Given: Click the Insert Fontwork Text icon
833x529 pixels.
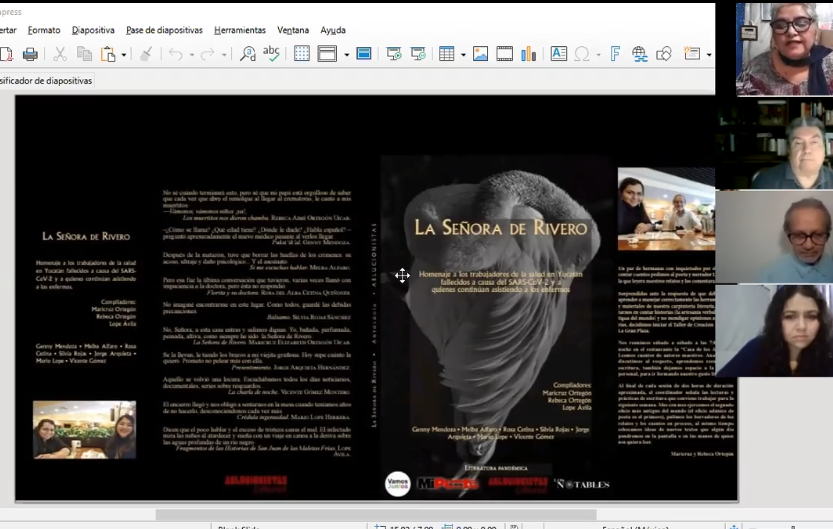Looking at the screenshot, I should pyautogui.click(x=615, y=54).
